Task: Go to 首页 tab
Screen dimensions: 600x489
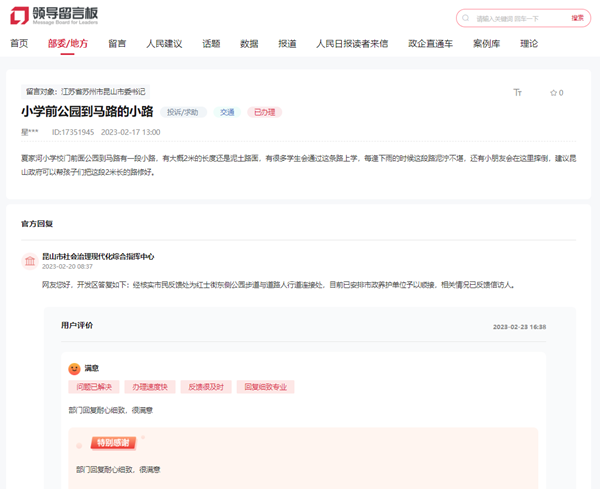Action: click(19, 44)
